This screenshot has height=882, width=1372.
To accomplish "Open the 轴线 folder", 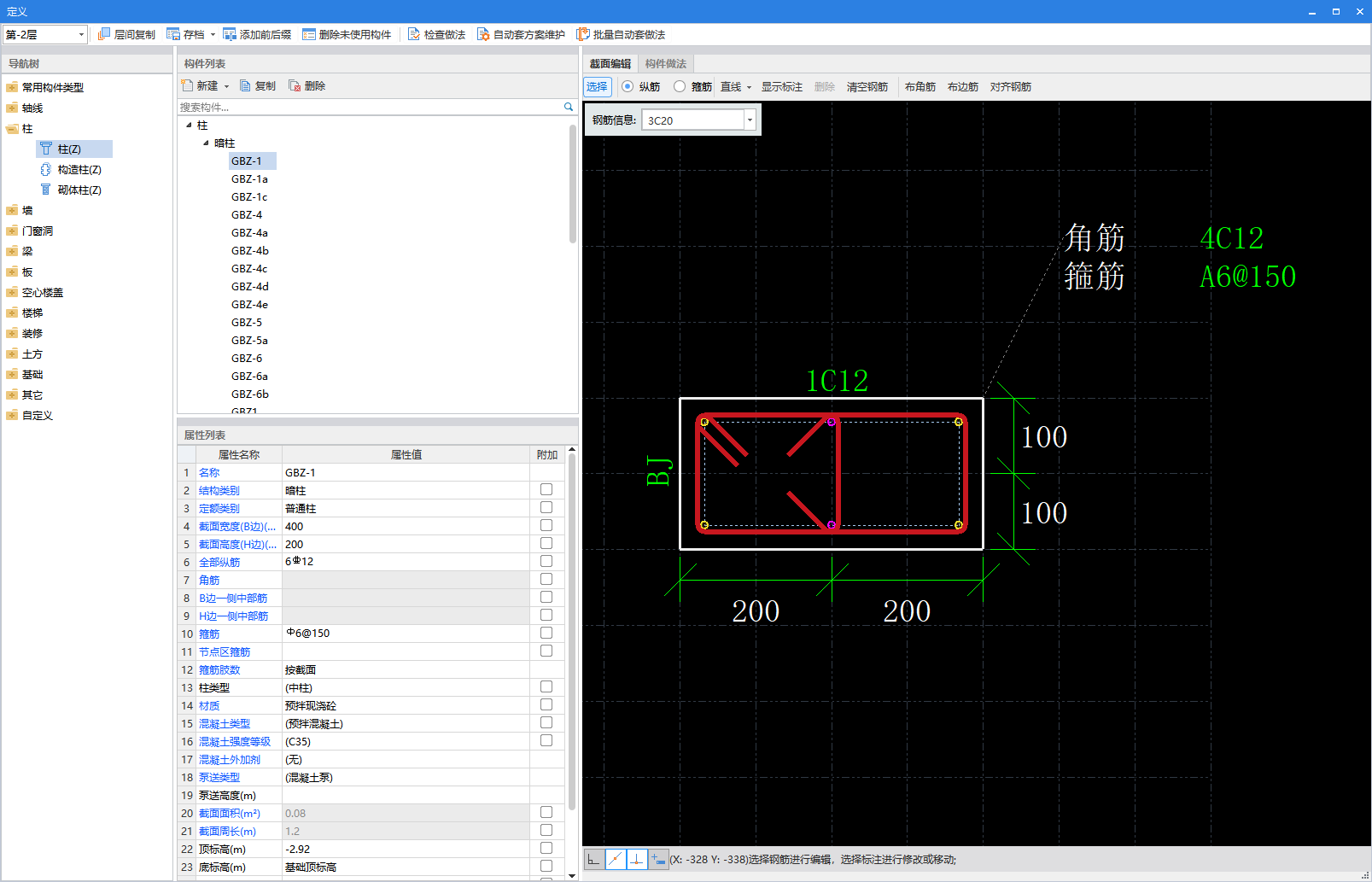I will pyautogui.click(x=12, y=108).
